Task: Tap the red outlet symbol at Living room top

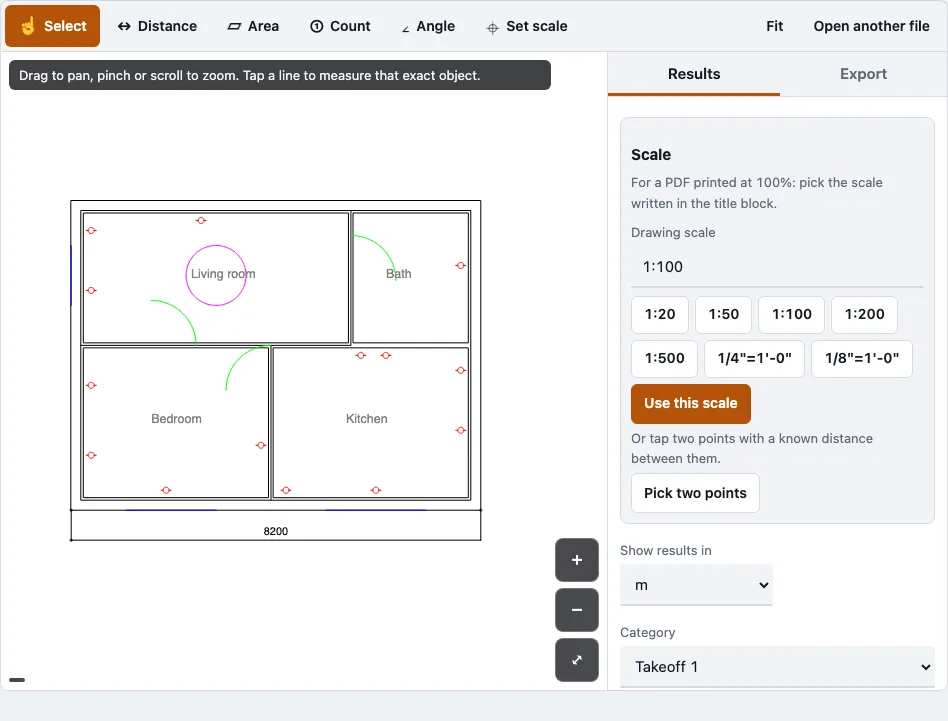Action: (201, 221)
